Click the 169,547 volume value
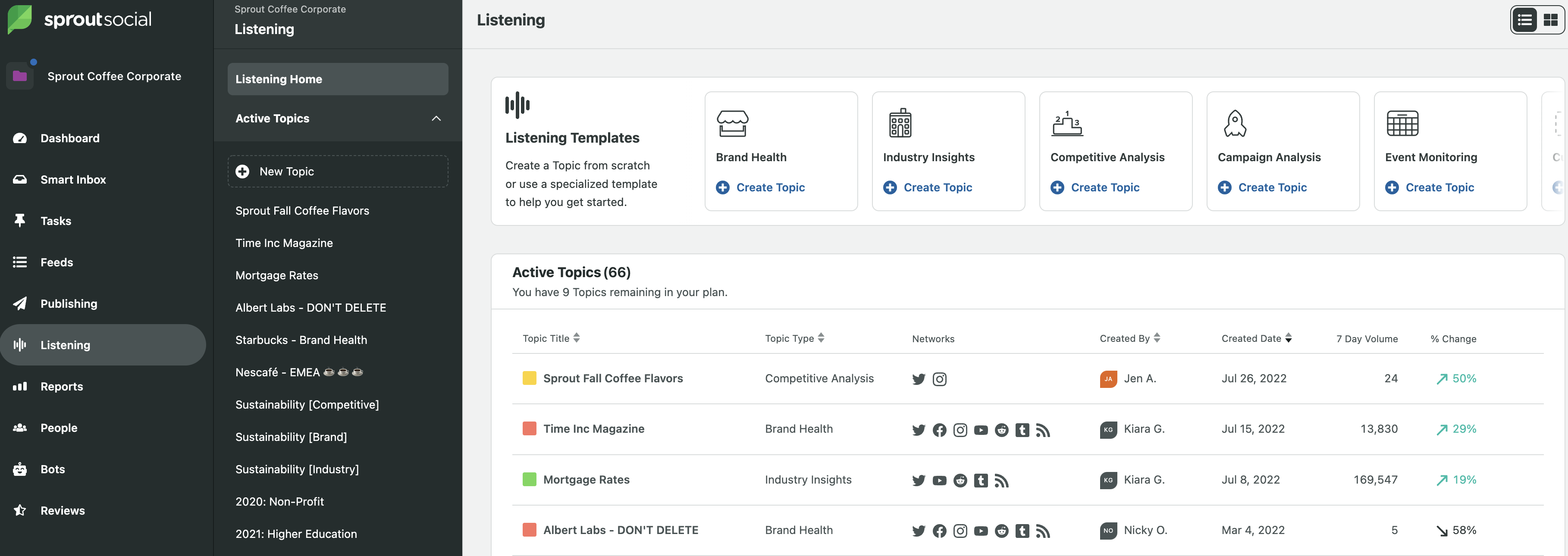The image size is (1568, 556). click(x=1375, y=479)
